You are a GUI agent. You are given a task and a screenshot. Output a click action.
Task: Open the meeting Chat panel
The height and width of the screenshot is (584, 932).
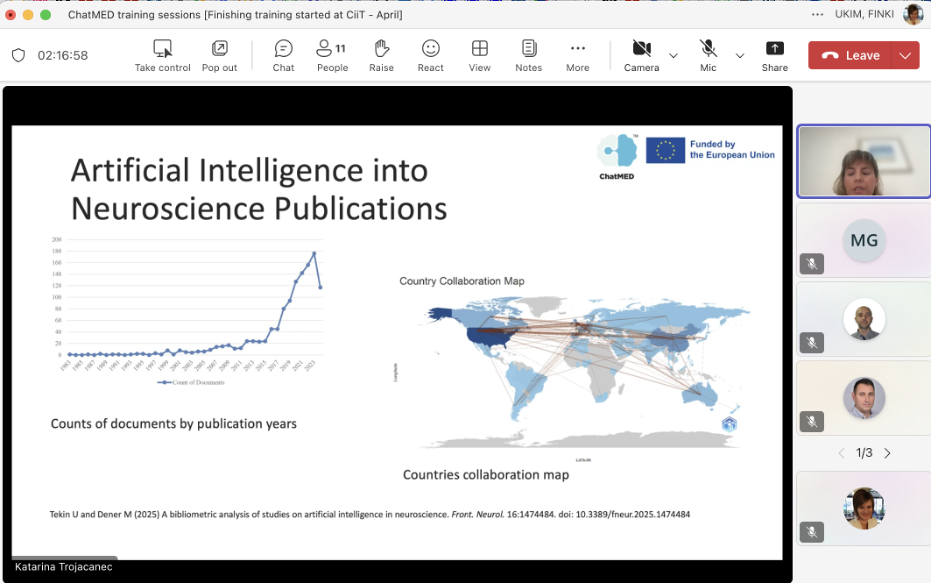[x=283, y=49]
